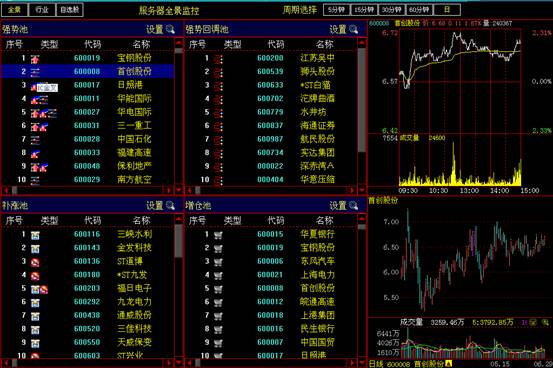Click the type icon next to 江苏吴中
The width and height of the screenshot is (553, 368).
click(218, 59)
